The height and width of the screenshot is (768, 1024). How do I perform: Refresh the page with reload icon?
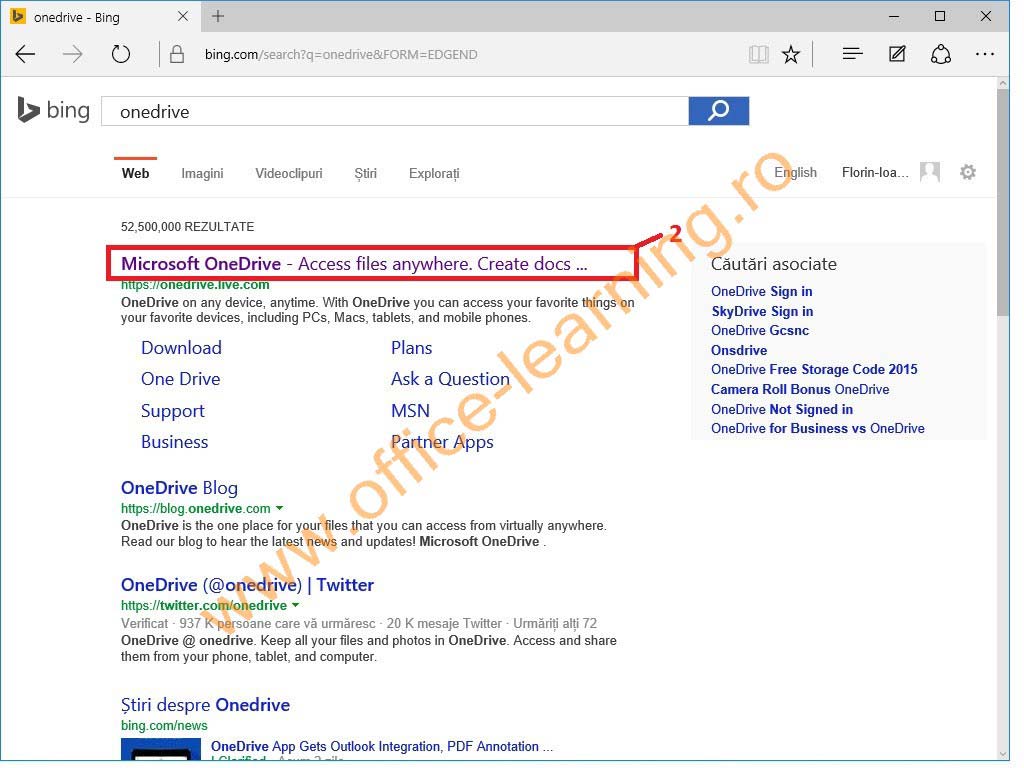[x=121, y=54]
